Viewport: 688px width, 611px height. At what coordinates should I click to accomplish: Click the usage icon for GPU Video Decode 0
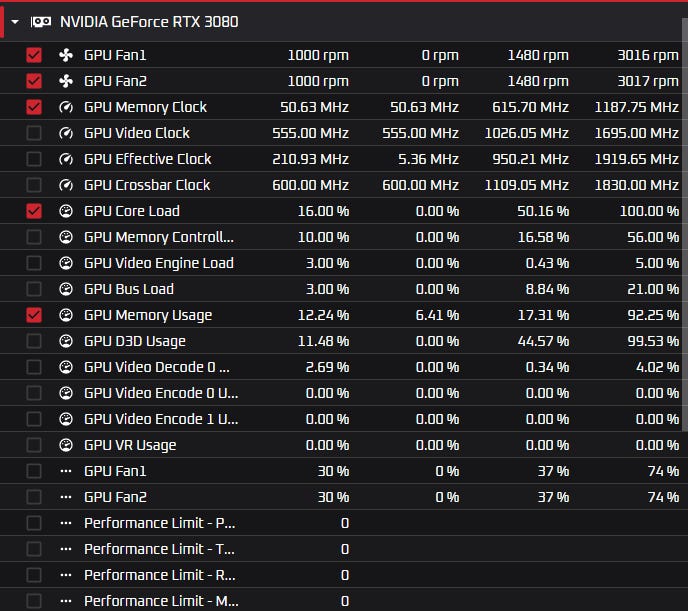tap(66, 367)
